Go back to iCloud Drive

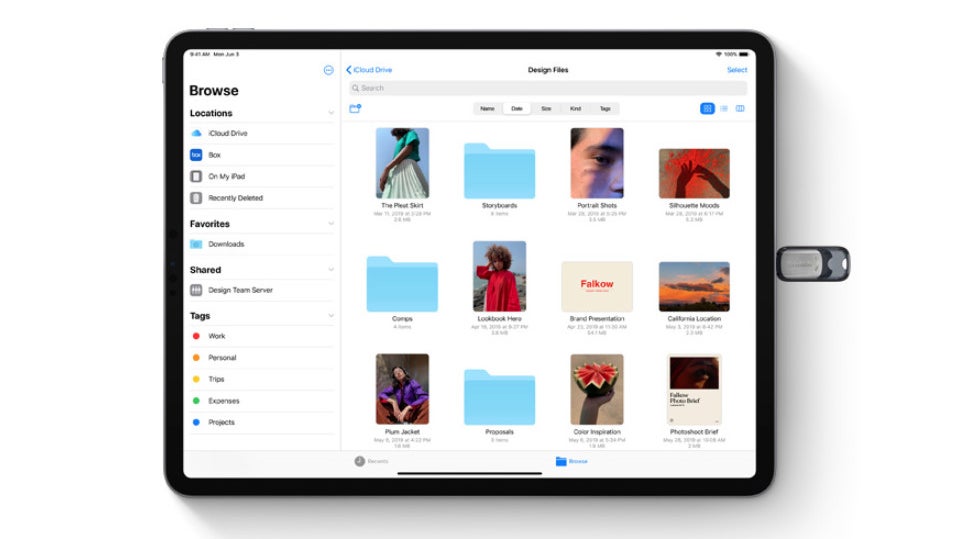pos(369,70)
